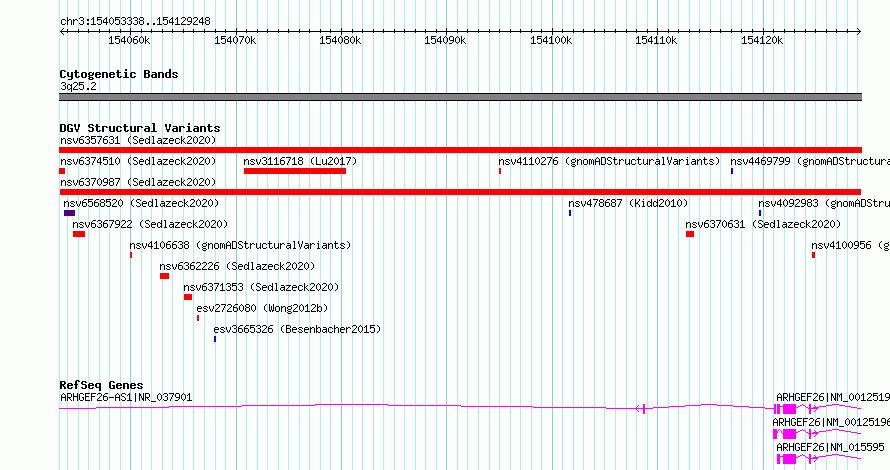Select the nsv6370631 red variant block
890x470 pixels.
point(690,234)
